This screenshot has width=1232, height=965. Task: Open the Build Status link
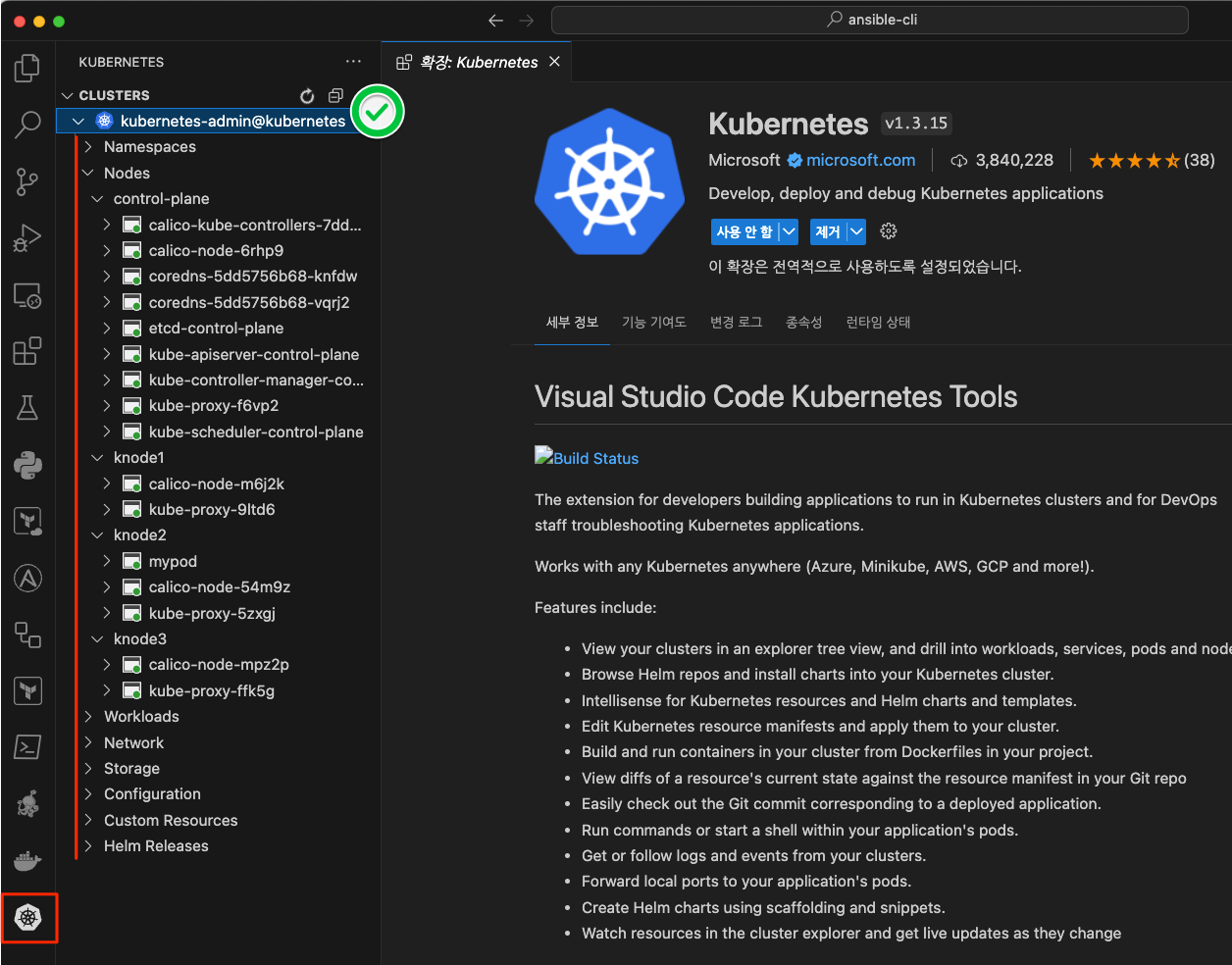click(595, 458)
